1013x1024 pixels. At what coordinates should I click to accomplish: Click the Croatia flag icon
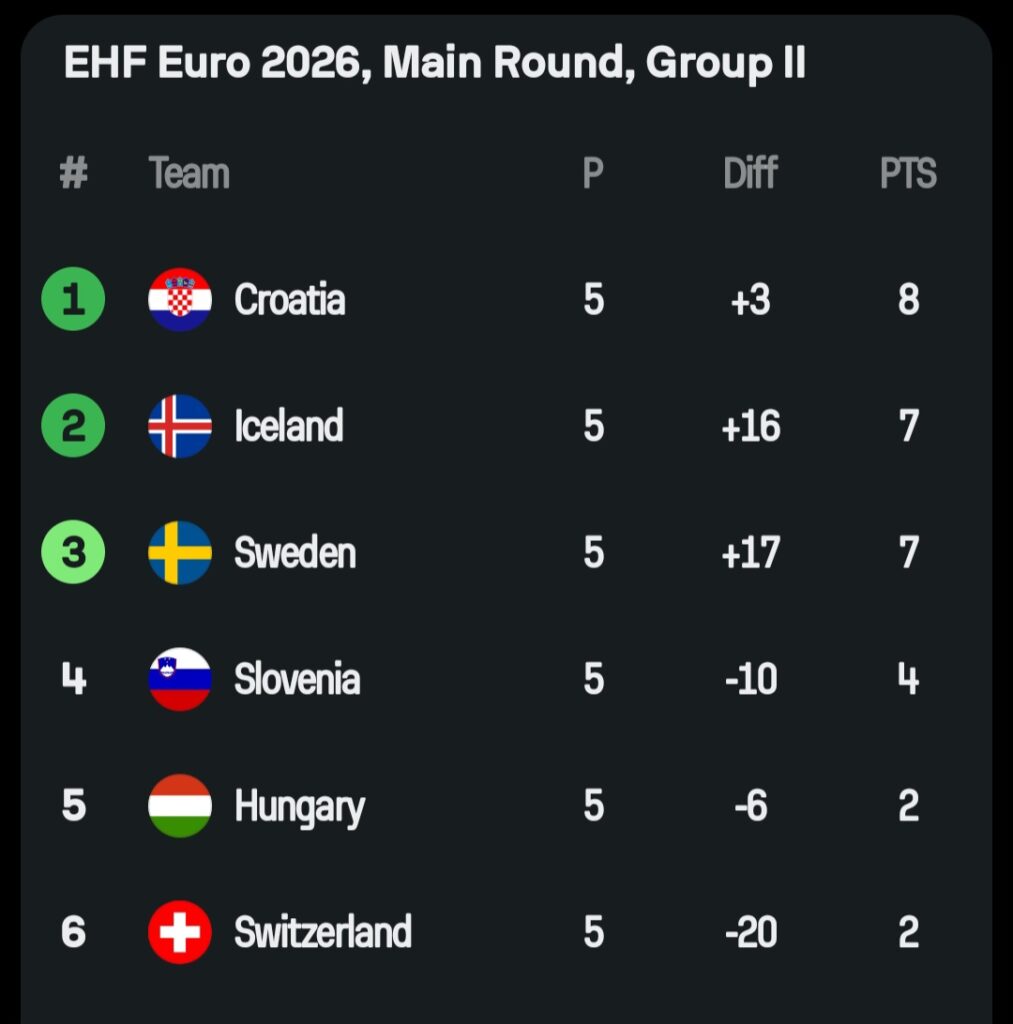[180, 299]
